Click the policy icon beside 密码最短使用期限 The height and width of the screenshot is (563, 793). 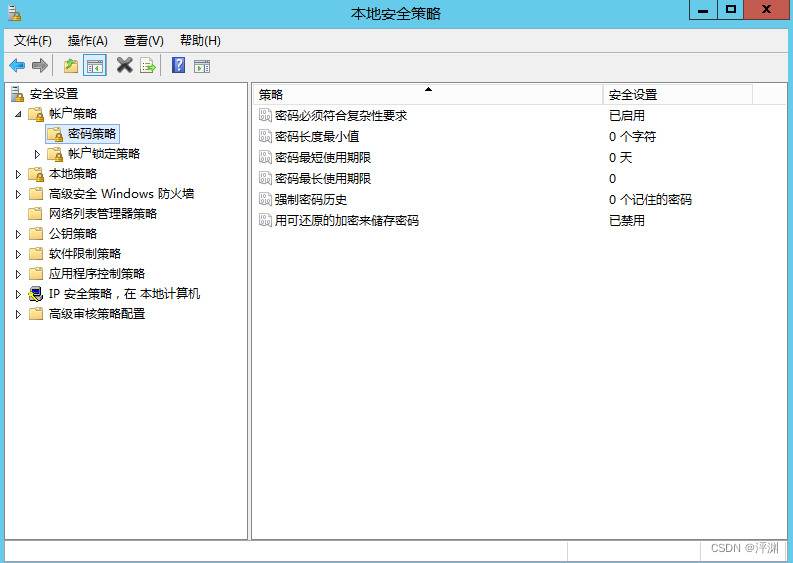[266, 157]
